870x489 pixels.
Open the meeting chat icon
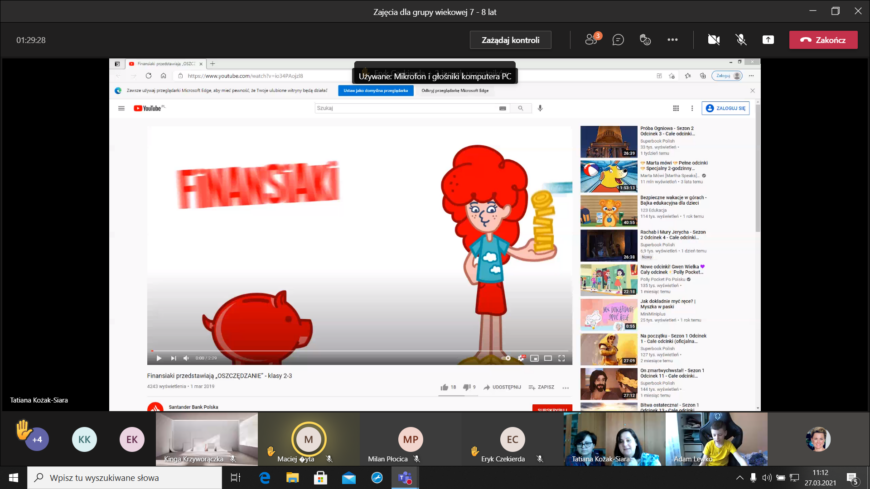(x=618, y=40)
